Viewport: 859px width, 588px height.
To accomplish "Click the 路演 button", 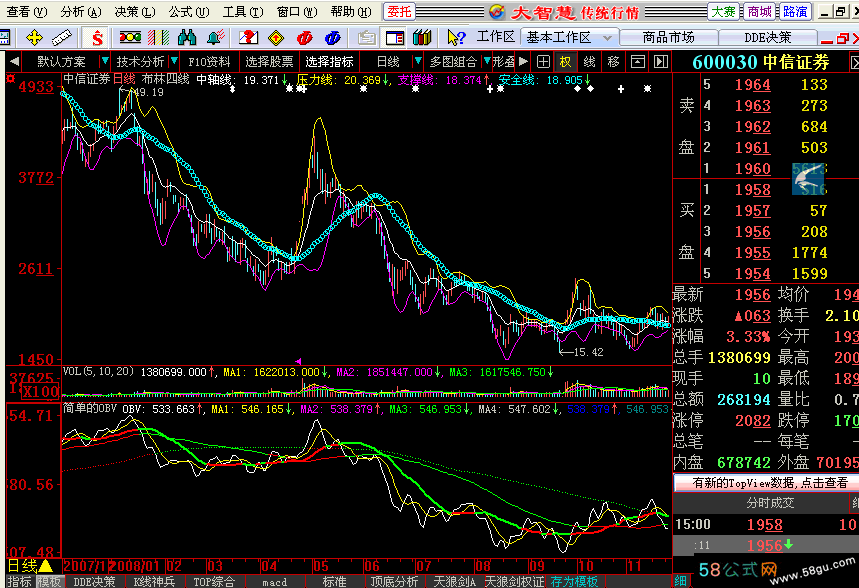I will [x=795, y=12].
